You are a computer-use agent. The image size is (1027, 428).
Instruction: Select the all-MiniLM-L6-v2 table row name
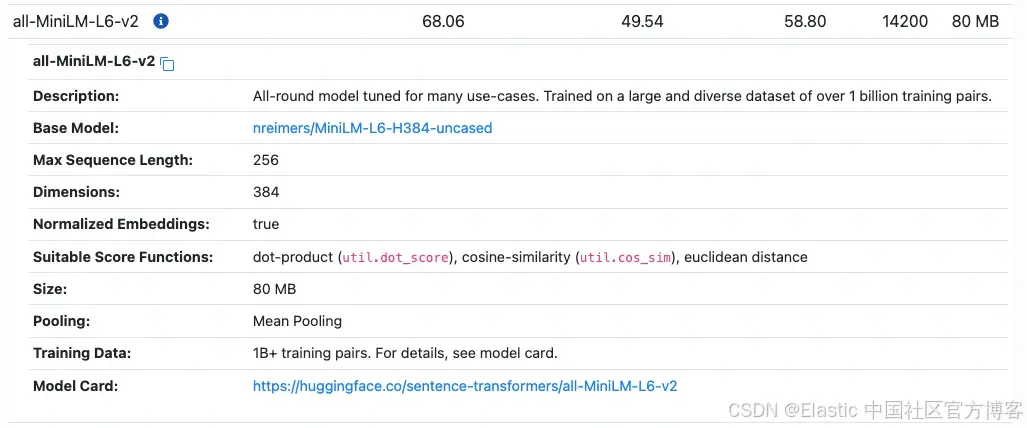click(76, 22)
